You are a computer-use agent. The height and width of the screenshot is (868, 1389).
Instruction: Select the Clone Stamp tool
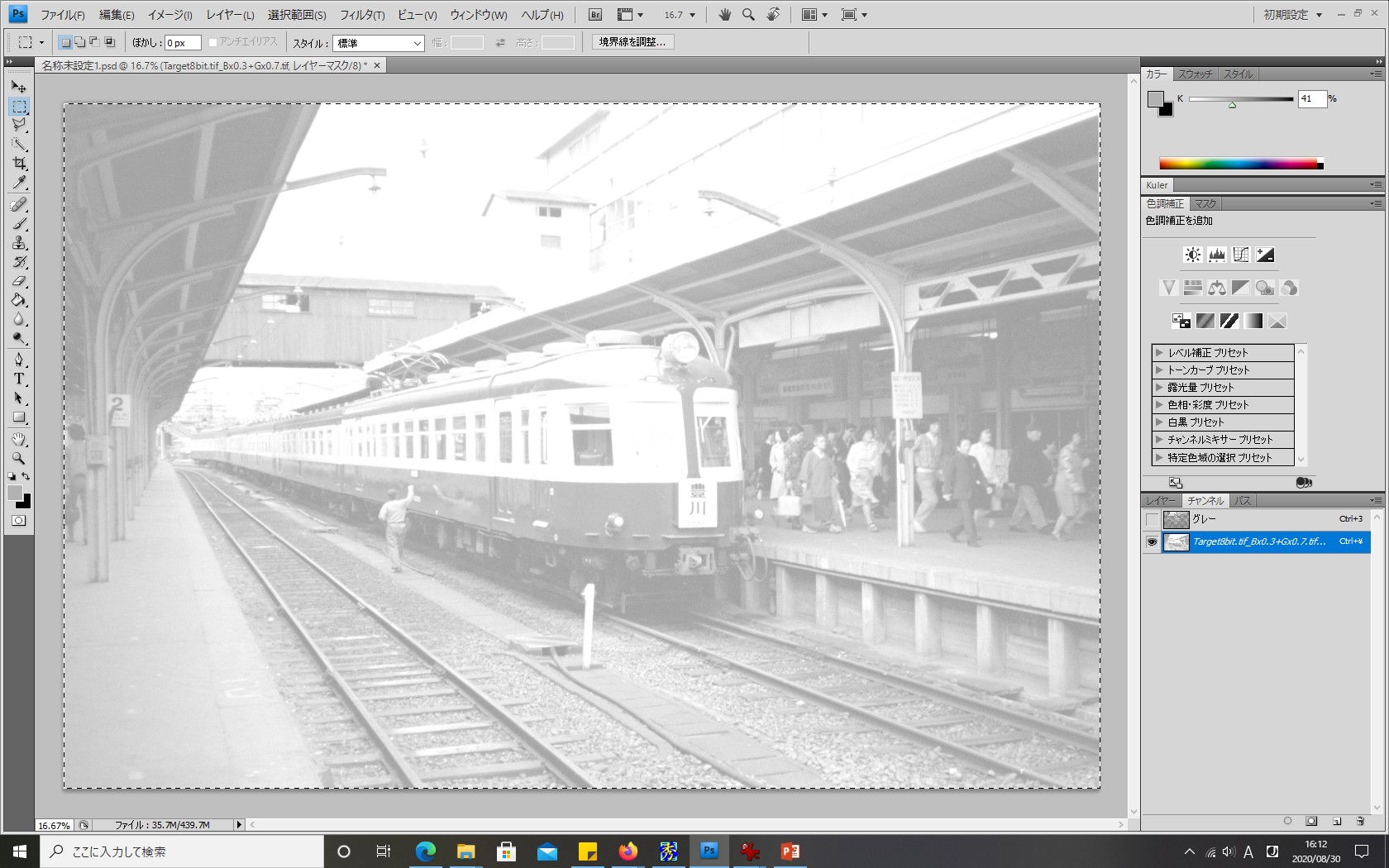click(19, 243)
